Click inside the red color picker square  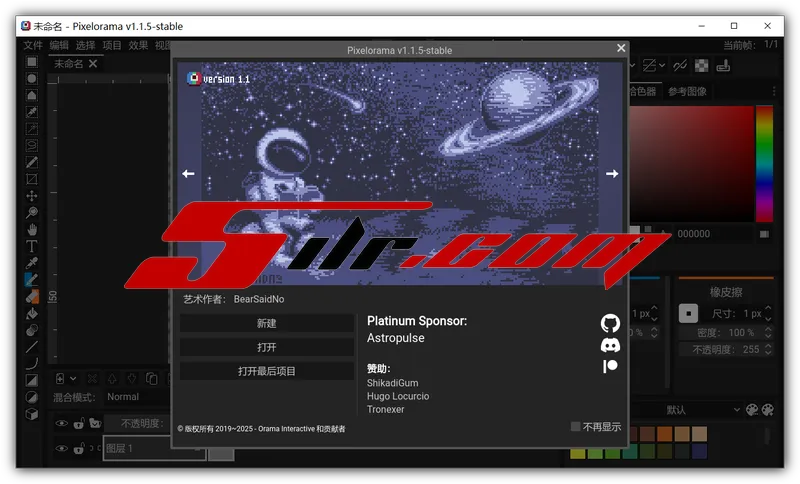click(692, 164)
